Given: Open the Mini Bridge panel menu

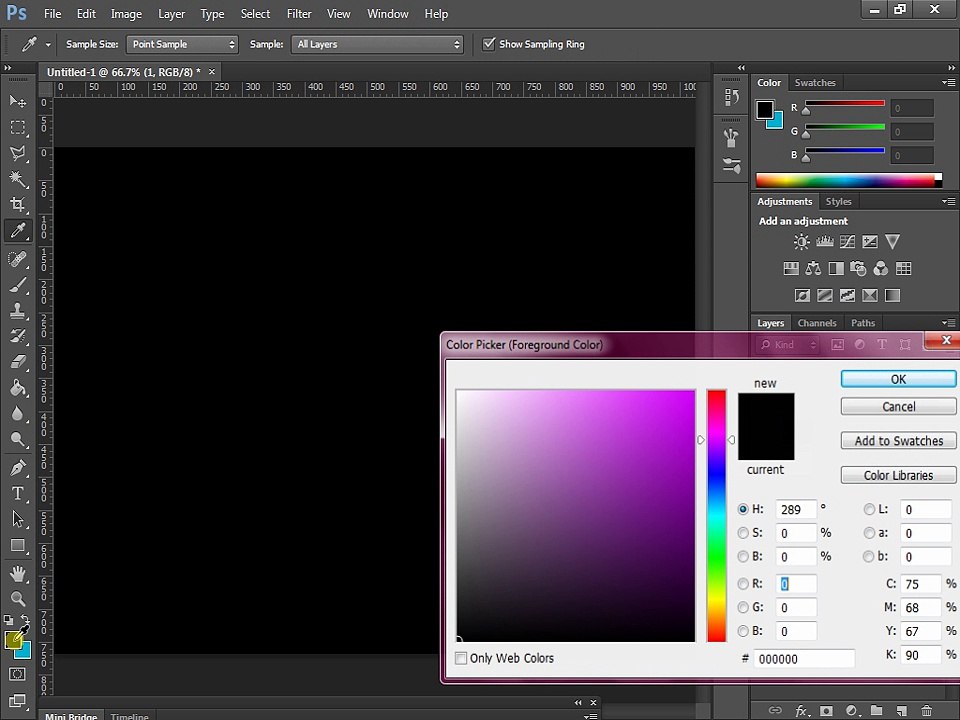Looking at the screenshot, I should (590, 716).
